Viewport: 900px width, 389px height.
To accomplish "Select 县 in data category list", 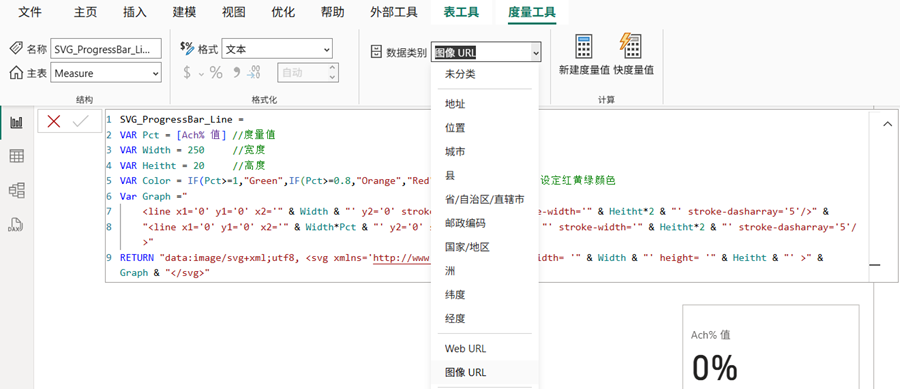I will coord(450,175).
